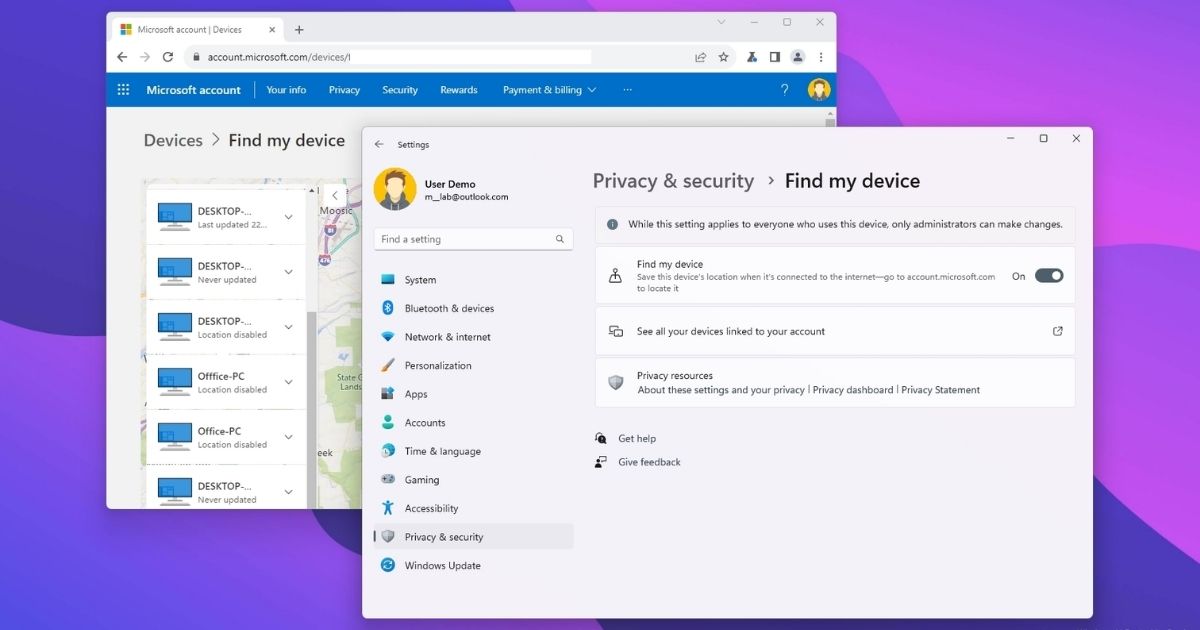Open System settings icon in sidebar
Viewport: 1200px width, 630px height.
tap(388, 280)
